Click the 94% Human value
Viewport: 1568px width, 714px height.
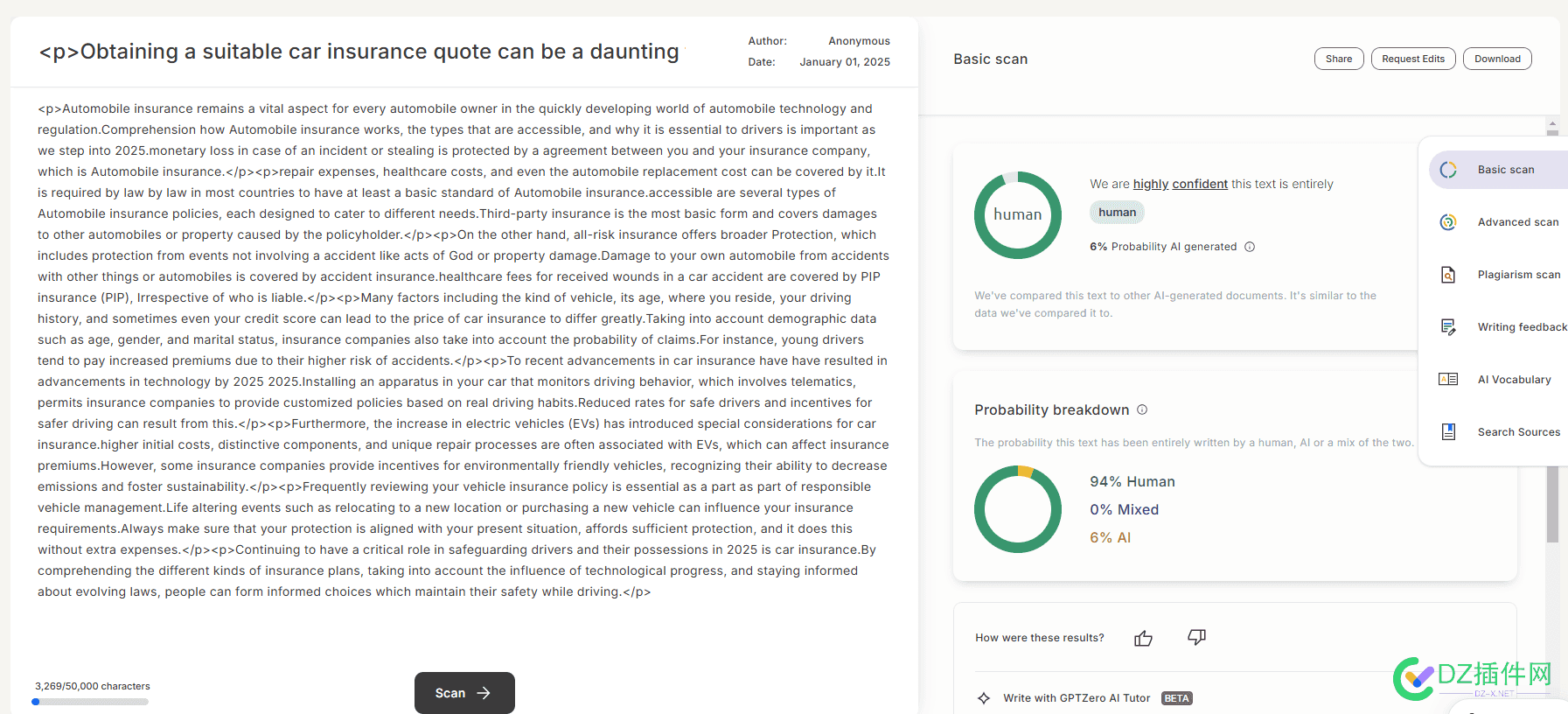pos(1132,481)
